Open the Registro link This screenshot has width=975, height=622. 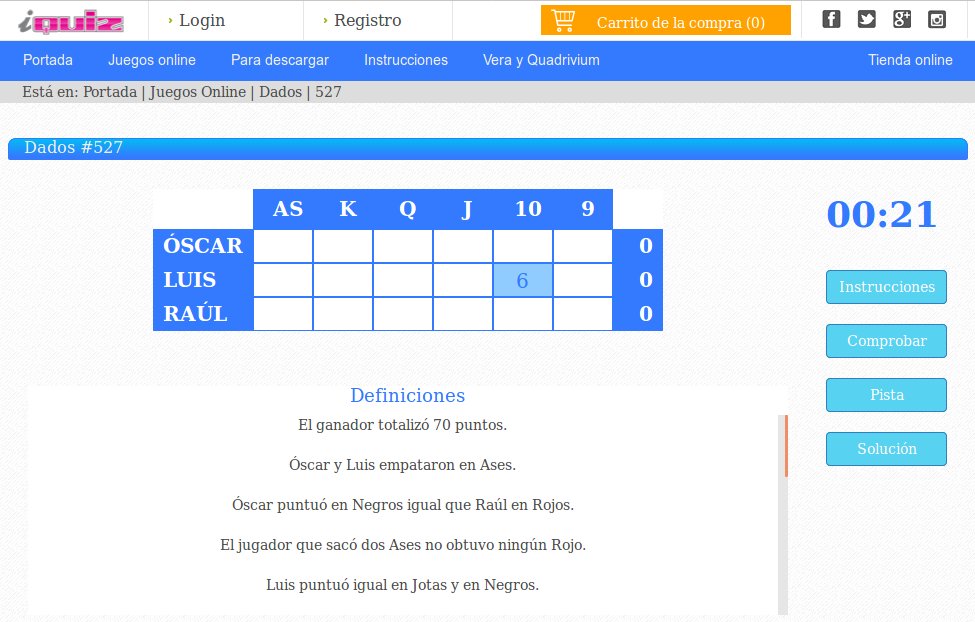click(367, 21)
